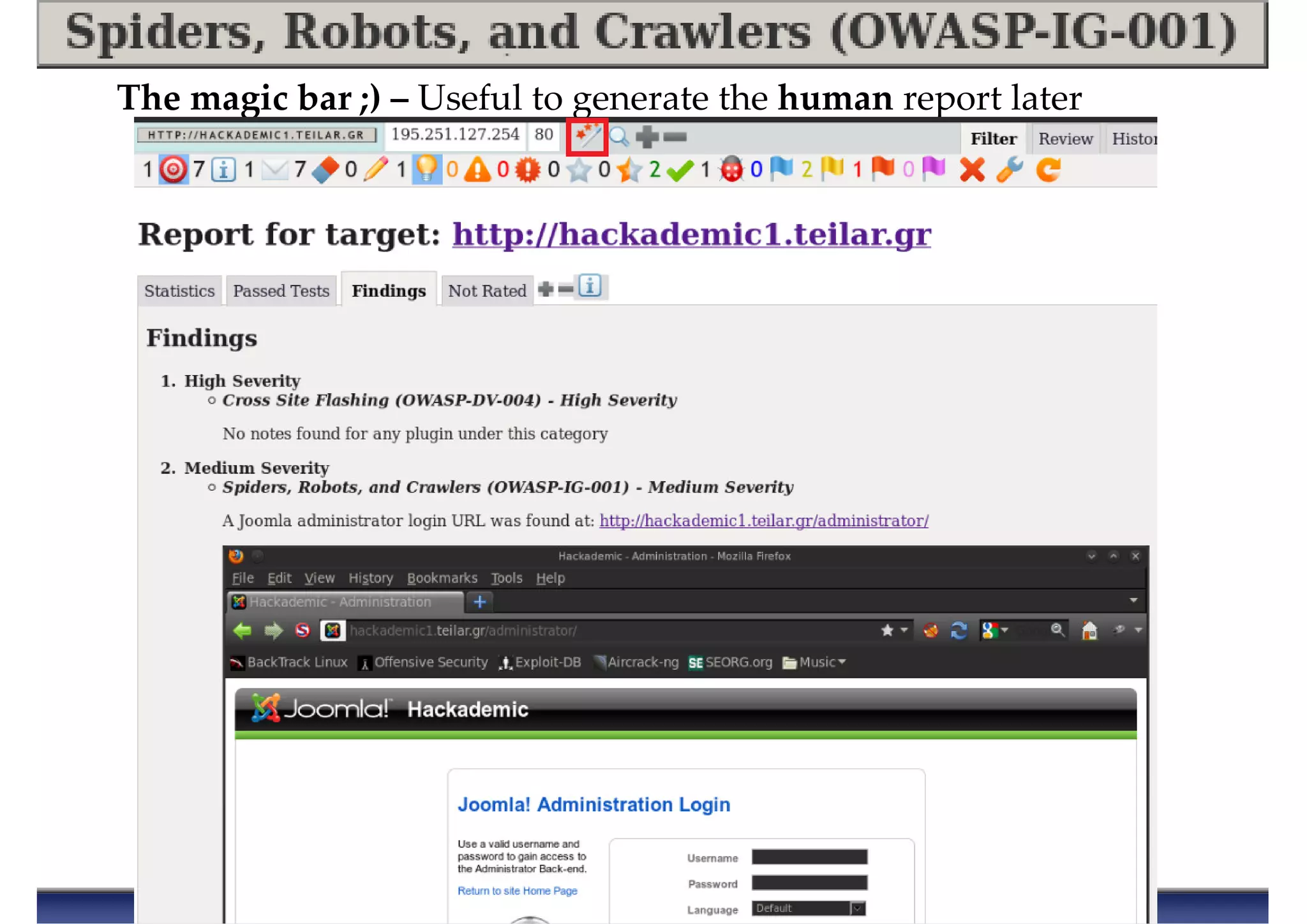1307x924 pixels.
Task: Switch to the Not Rated tab
Action: pos(487,291)
